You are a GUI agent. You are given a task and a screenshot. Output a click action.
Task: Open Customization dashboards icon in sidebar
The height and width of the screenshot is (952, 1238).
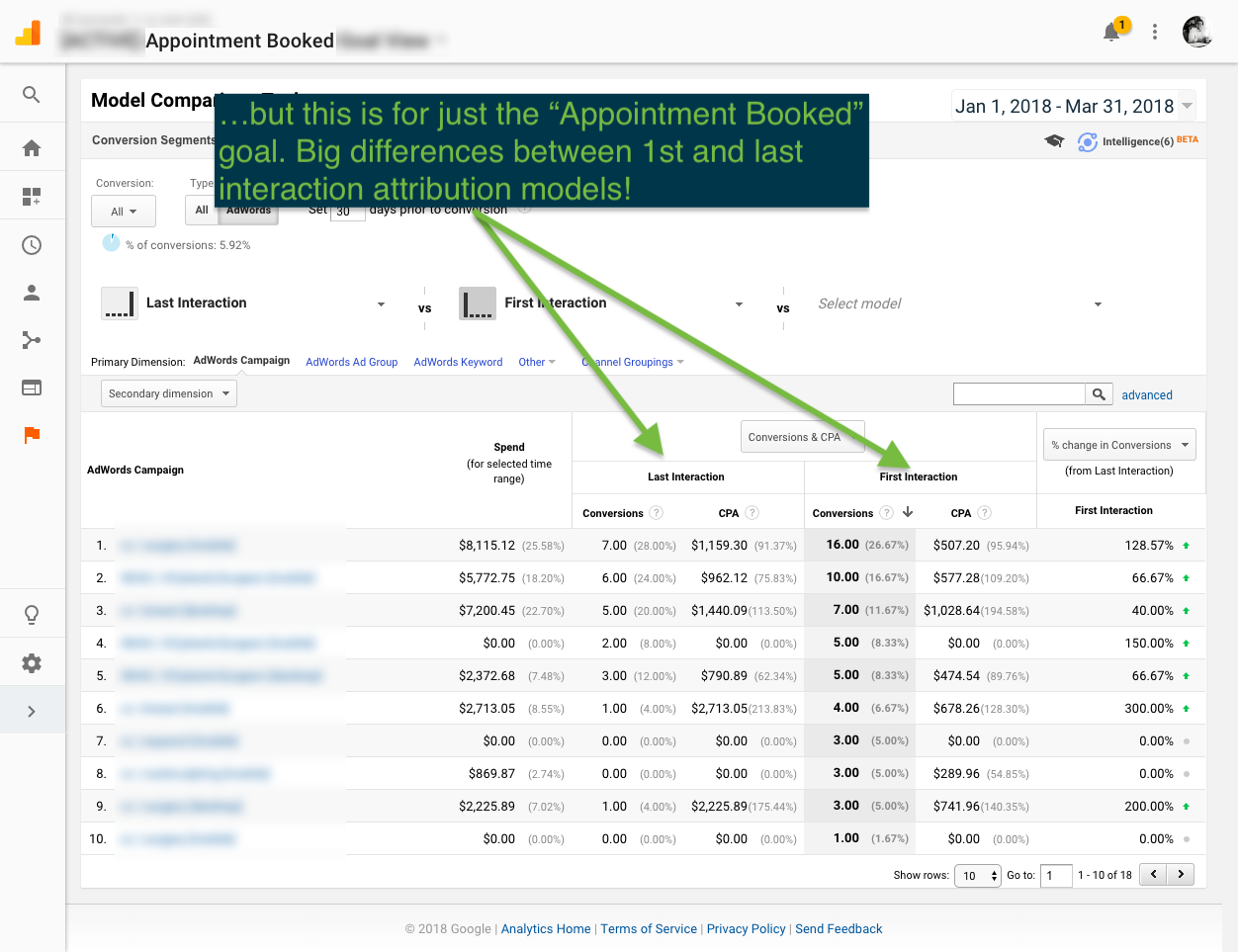pos(32,197)
